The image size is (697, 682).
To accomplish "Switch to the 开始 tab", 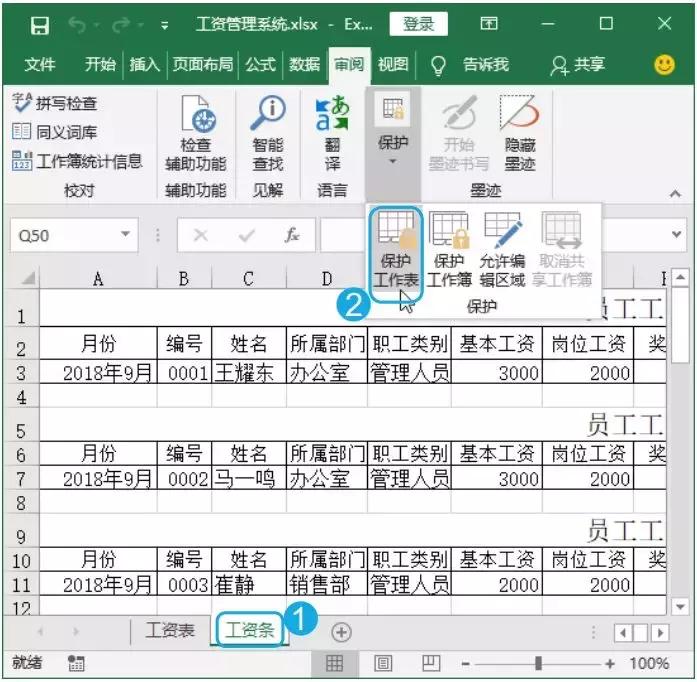I will point(100,64).
